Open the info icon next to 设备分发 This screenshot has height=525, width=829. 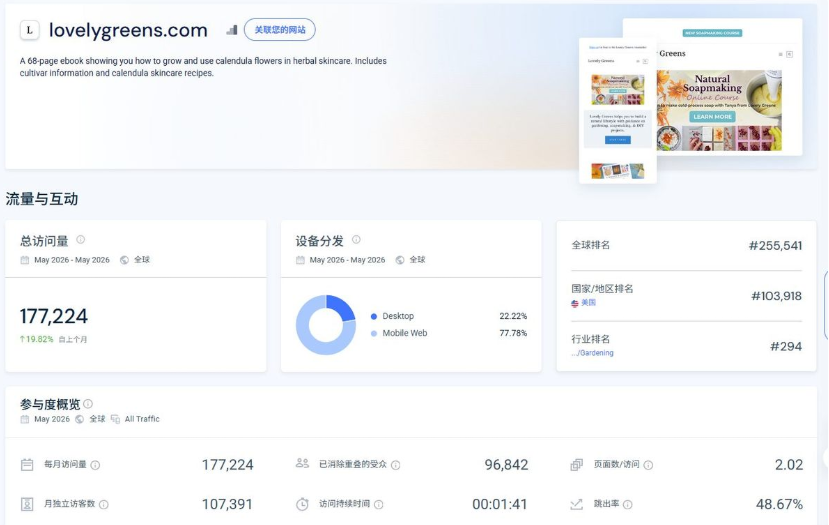click(356, 240)
